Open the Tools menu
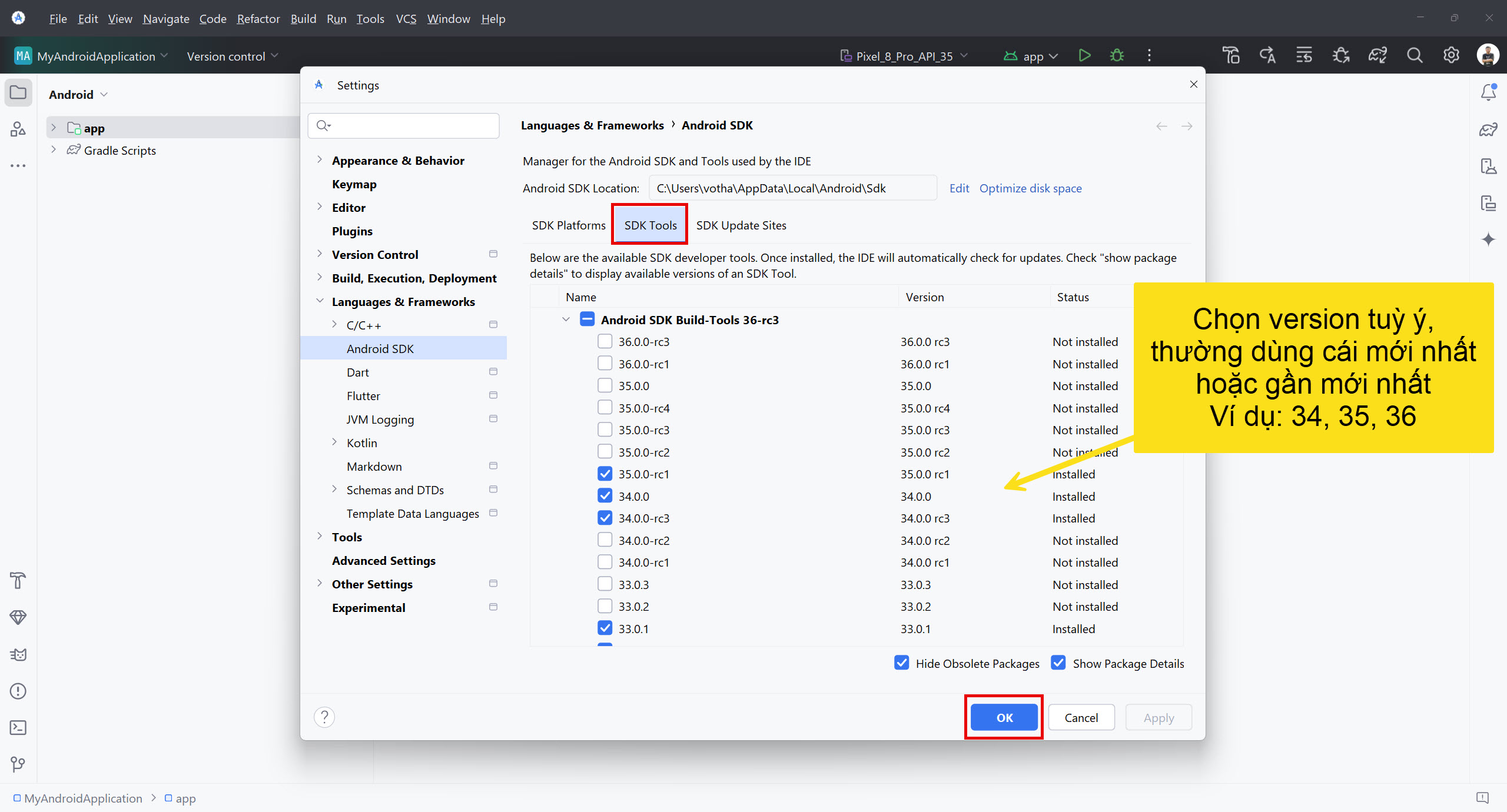1507x812 pixels. pyautogui.click(x=370, y=19)
